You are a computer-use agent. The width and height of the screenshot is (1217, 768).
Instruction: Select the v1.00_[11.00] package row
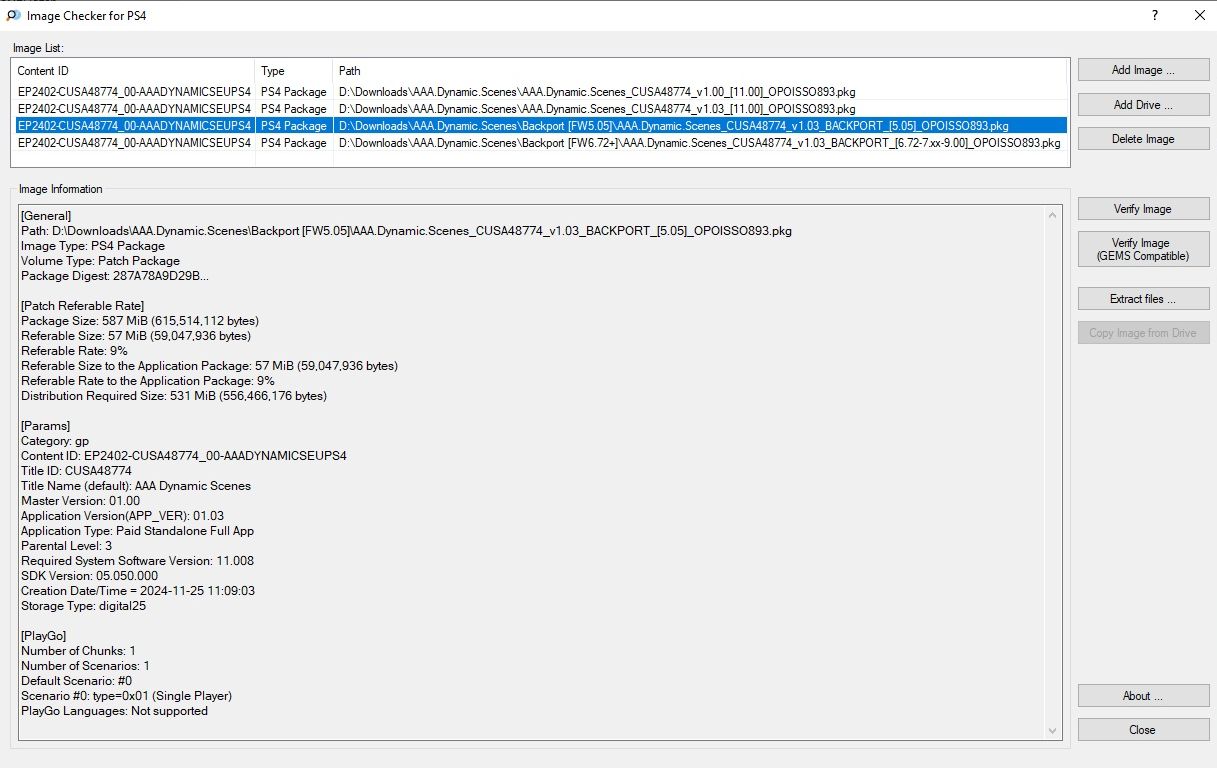pos(540,92)
